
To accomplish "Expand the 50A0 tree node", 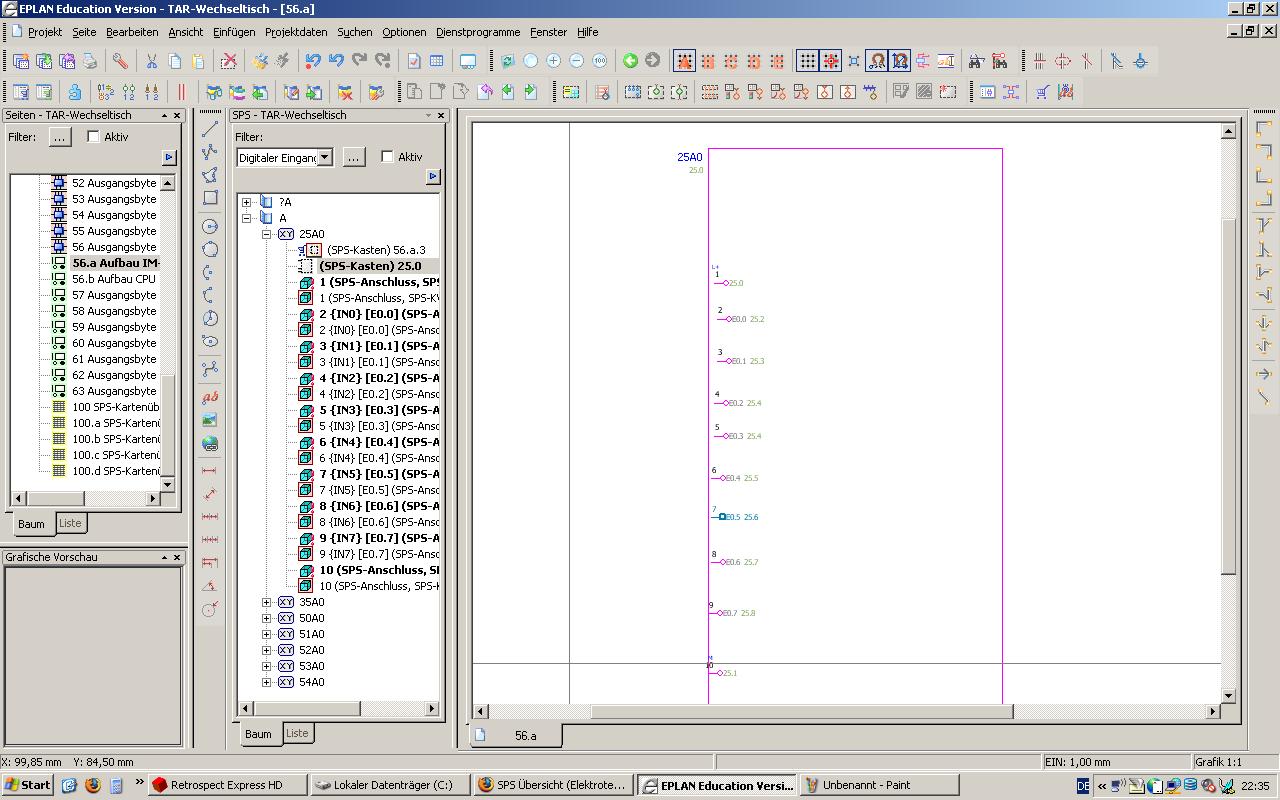I will tap(267, 618).
